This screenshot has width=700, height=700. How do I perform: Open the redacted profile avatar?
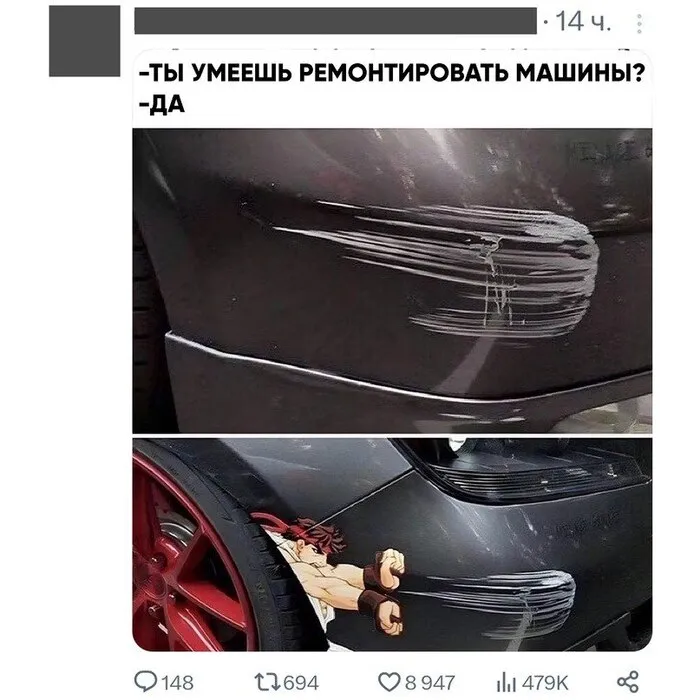(x=84, y=41)
